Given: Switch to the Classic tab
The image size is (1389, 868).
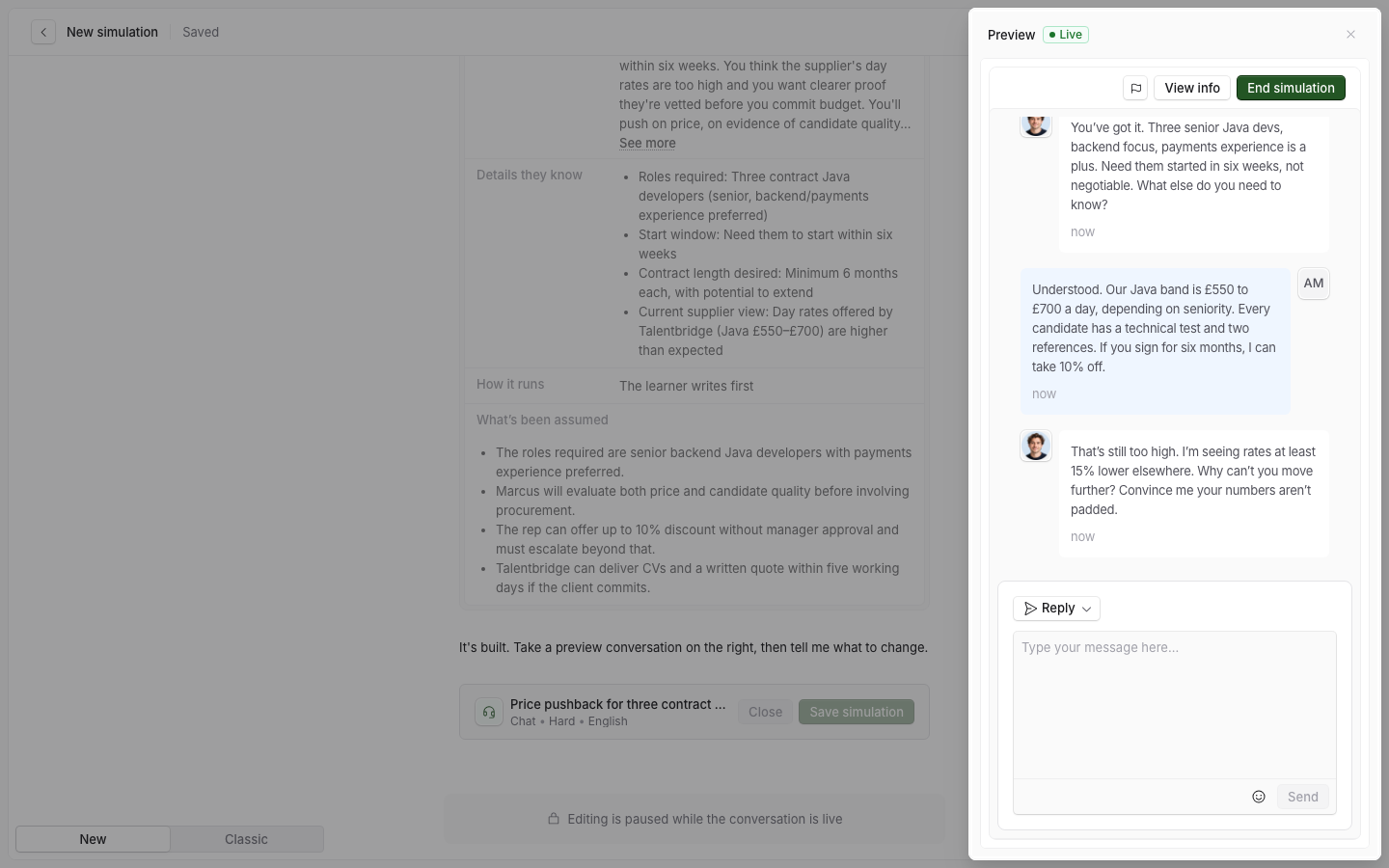Looking at the screenshot, I should click(246, 839).
